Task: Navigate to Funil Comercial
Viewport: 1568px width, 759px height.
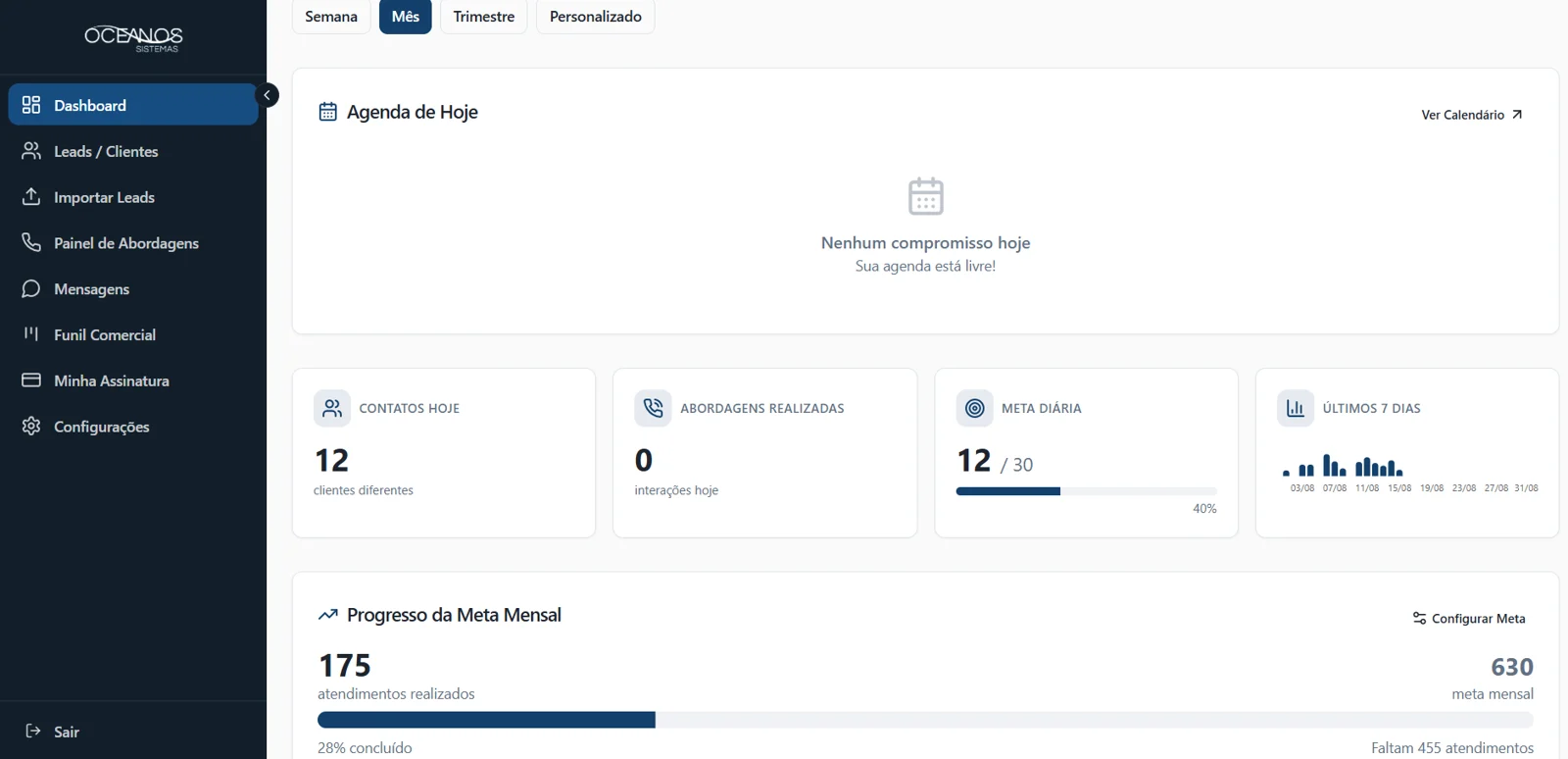Action: [133, 334]
